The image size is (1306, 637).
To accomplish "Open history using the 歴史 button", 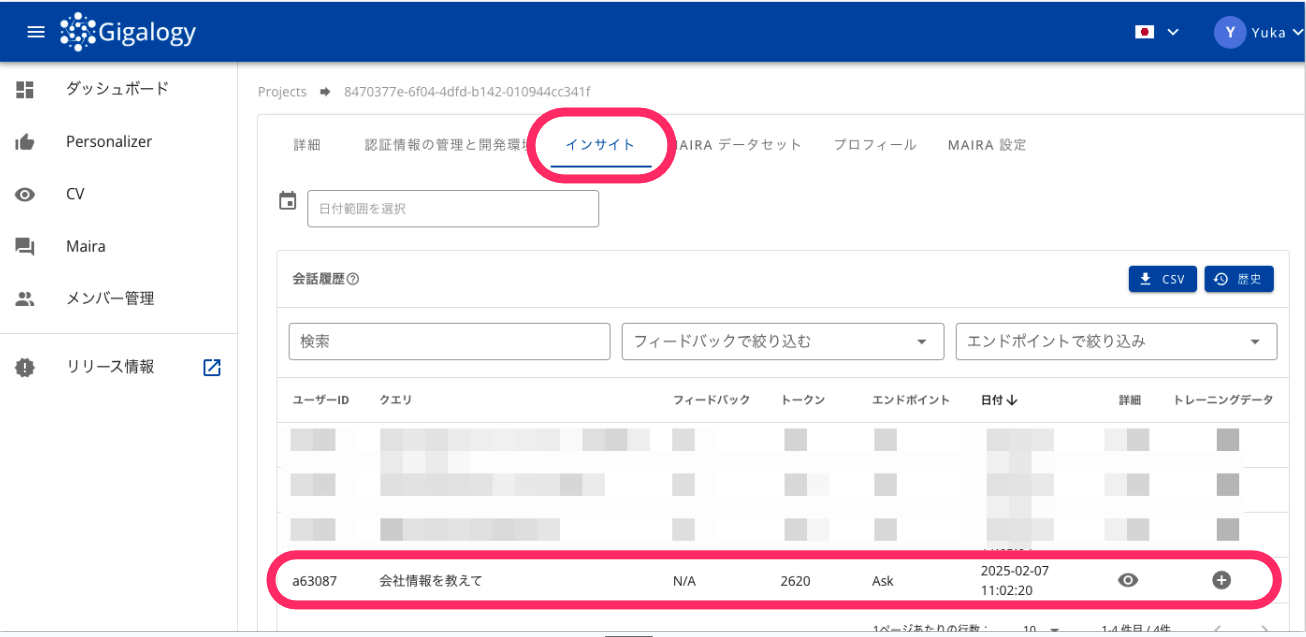I will click(1239, 278).
